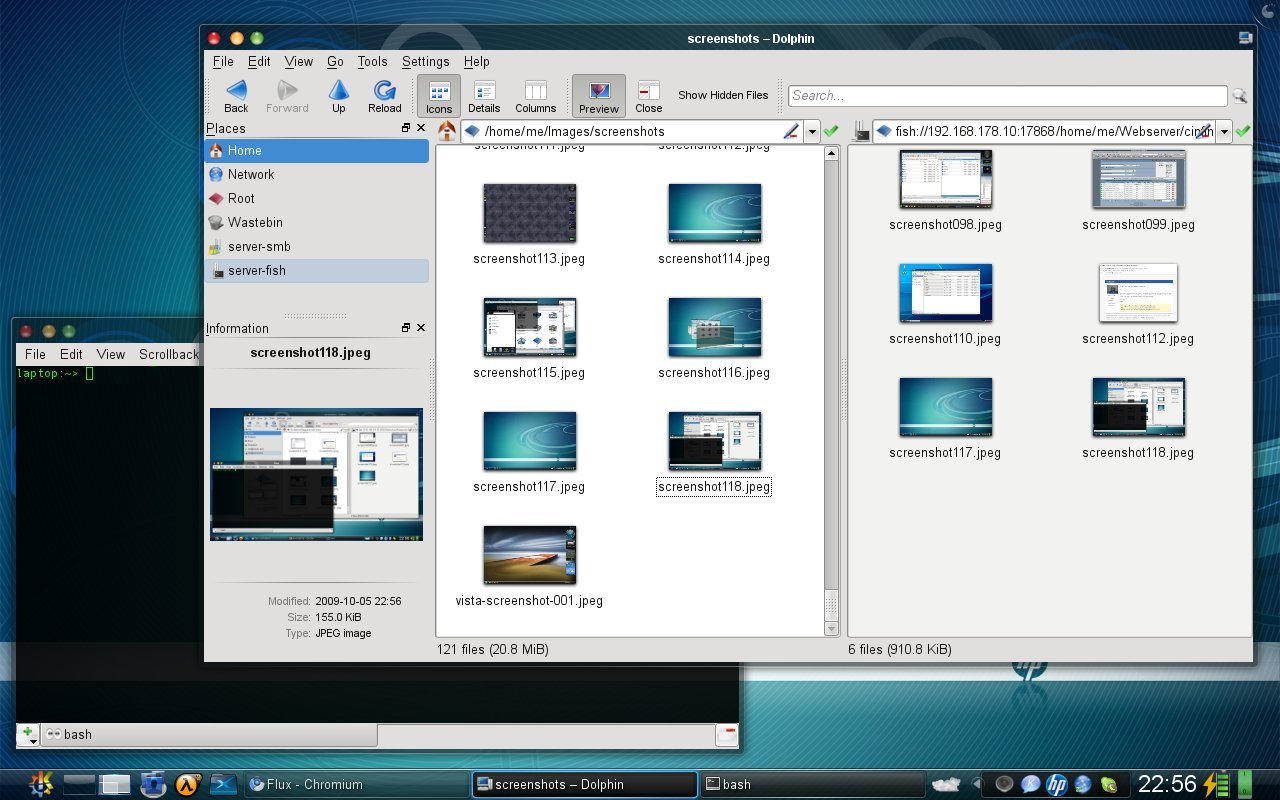Select the bash tab in the terminal window
Image resolution: width=1280 pixels, height=800 pixels.
point(208,734)
